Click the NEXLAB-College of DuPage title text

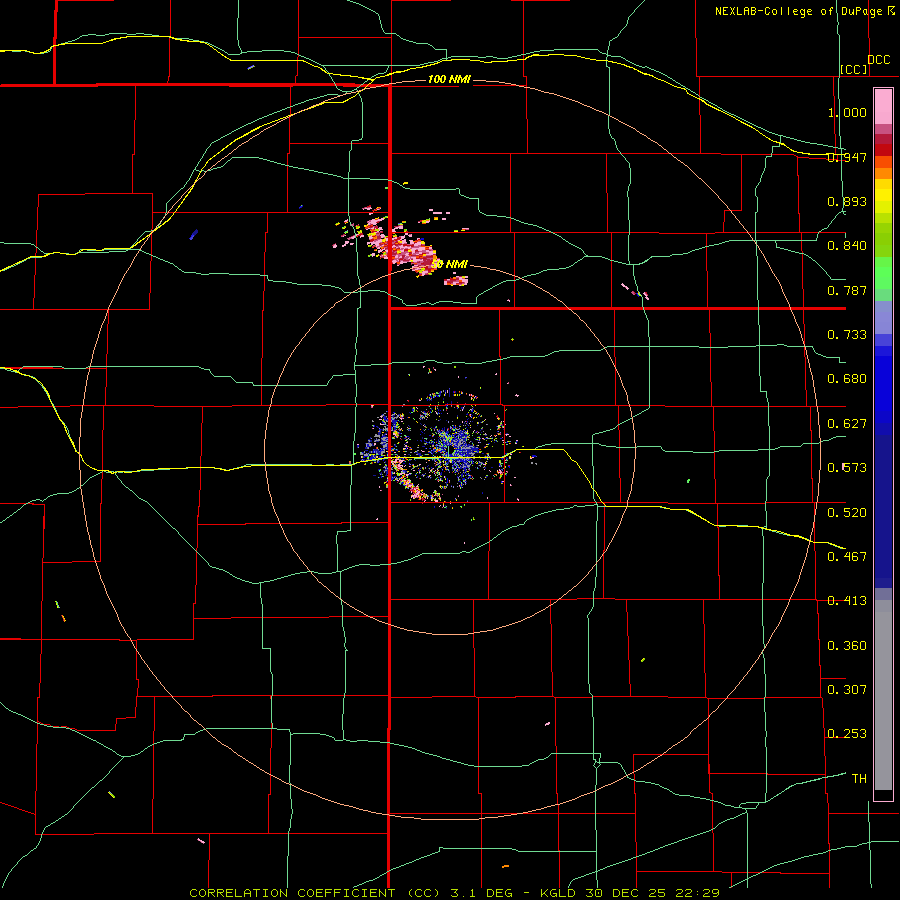[x=804, y=11]
